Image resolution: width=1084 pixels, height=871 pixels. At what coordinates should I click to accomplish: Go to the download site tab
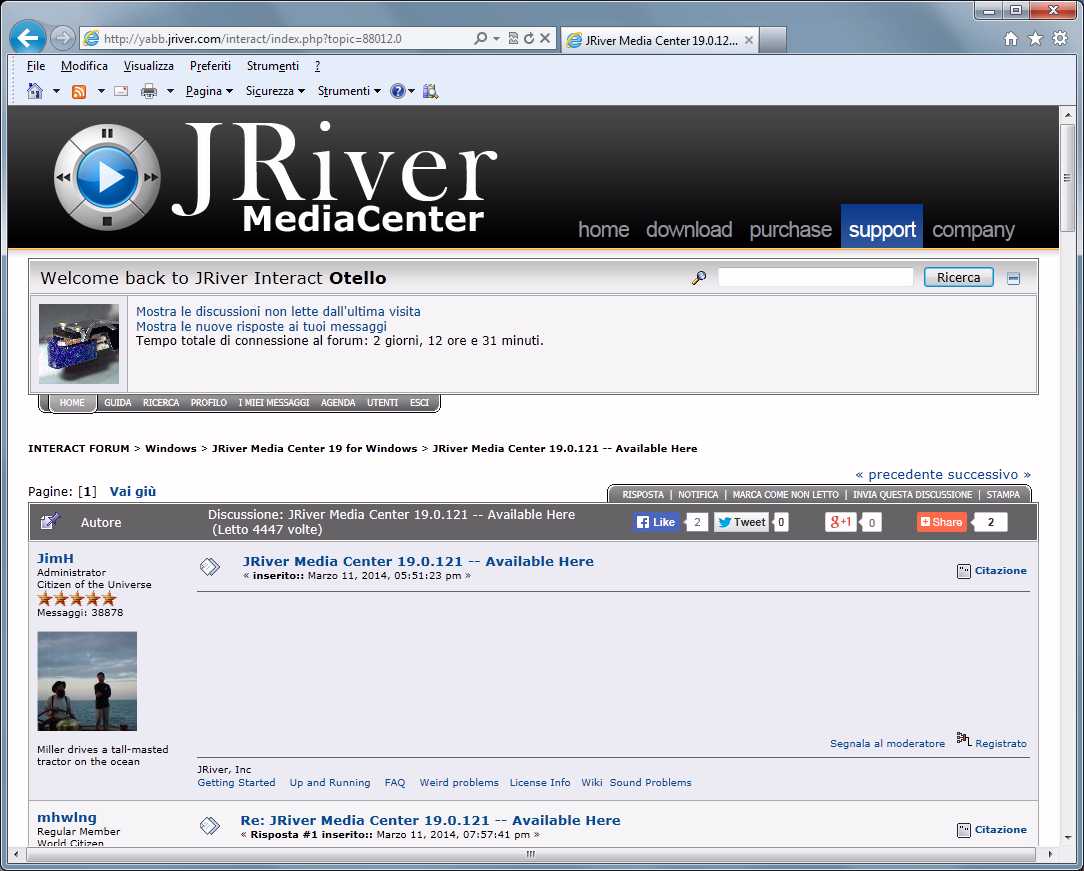click(689, 230)
